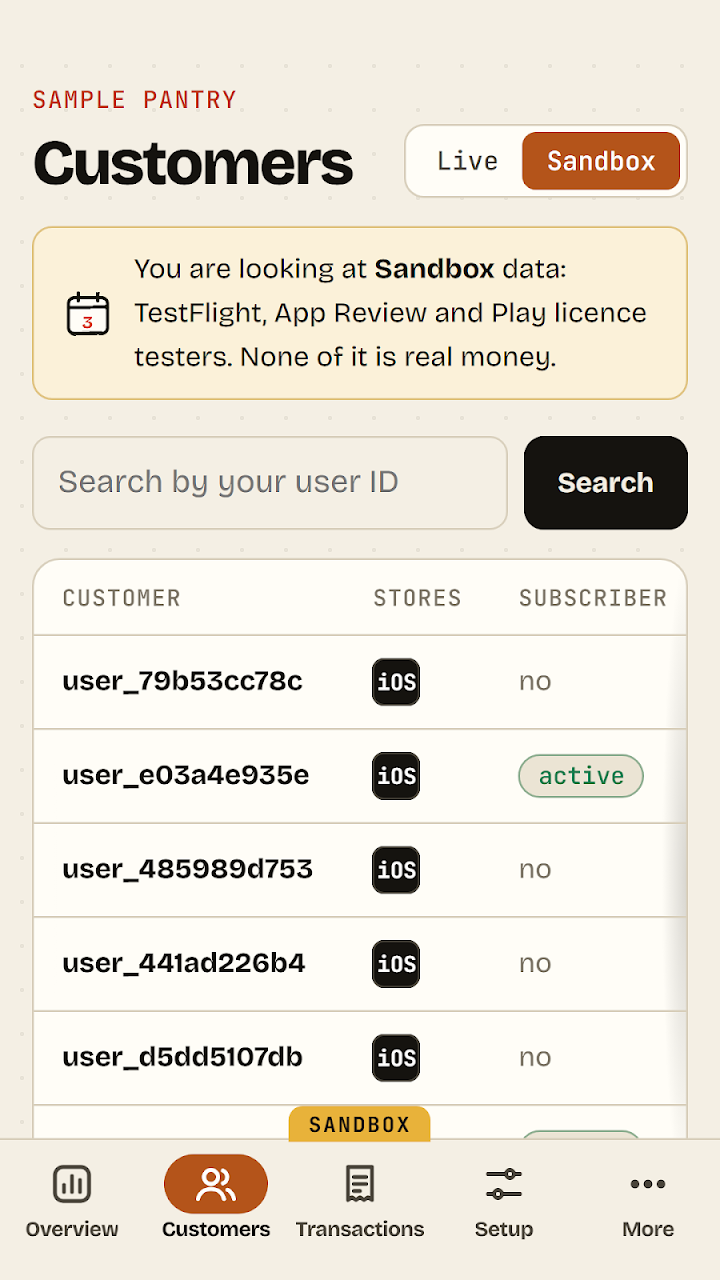Click the SUBSCRIBER column header
Viewport: 720px width, 1280px height.
click(x=593, y=598)
